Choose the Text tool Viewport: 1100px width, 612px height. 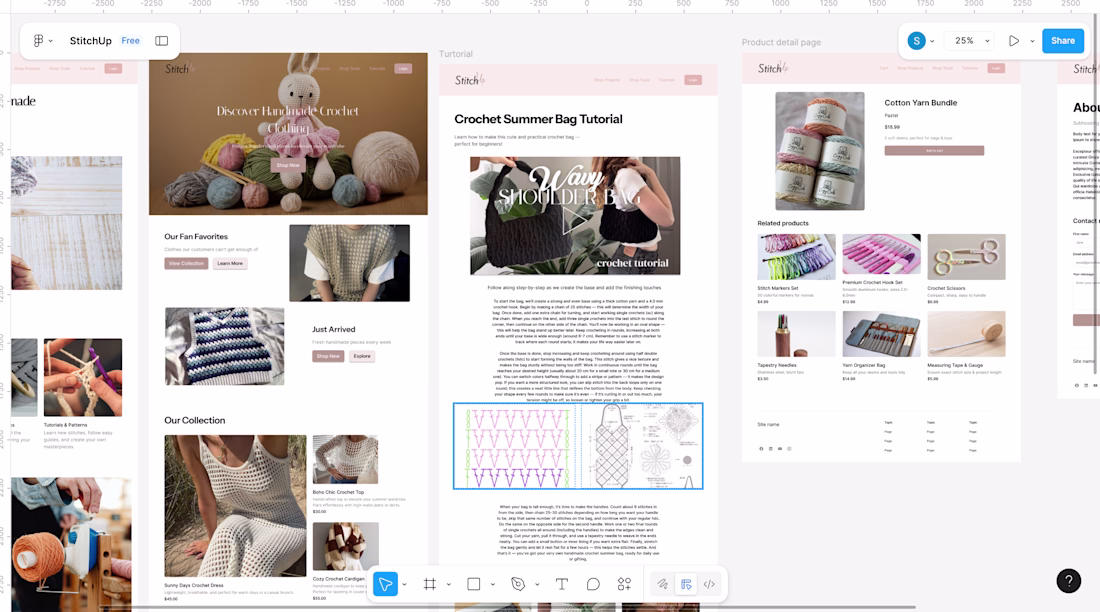(x=562, y=584)
